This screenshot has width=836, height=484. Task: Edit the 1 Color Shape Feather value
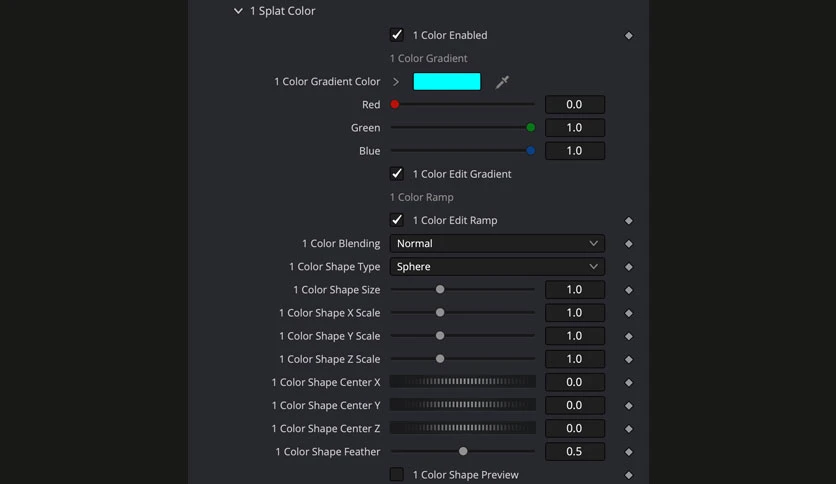(575, 451)
